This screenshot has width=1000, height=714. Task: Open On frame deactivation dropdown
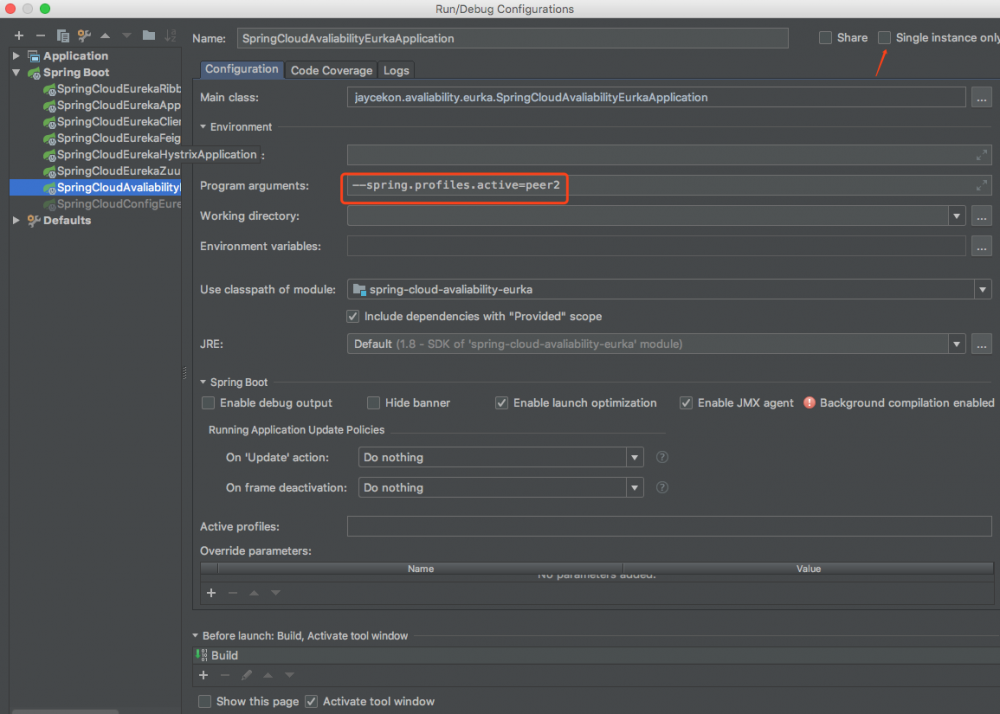tap(635, 488)
